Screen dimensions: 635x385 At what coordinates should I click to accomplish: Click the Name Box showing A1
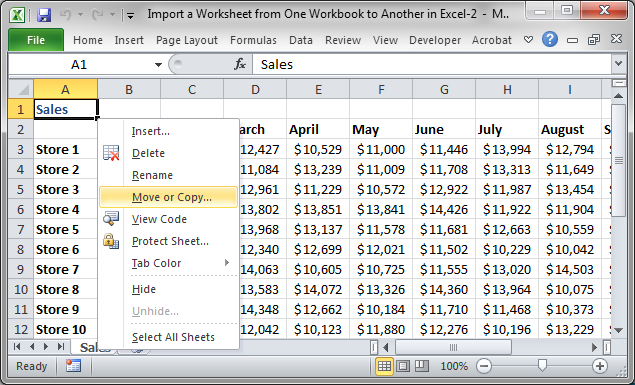coord(79,64)
